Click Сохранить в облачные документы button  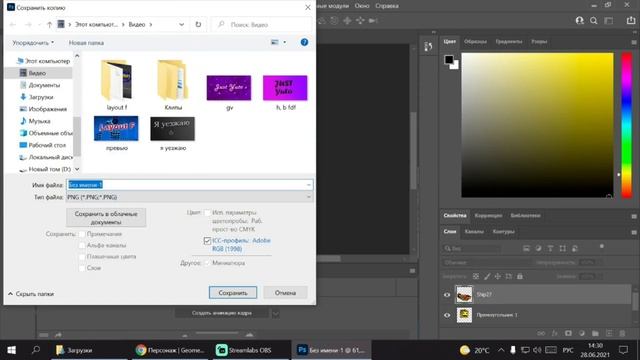coord(106,218)
